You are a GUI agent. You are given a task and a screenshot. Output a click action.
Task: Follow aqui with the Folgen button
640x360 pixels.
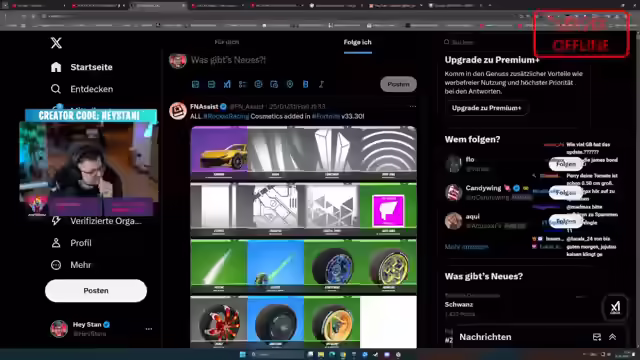click(566, 221)
